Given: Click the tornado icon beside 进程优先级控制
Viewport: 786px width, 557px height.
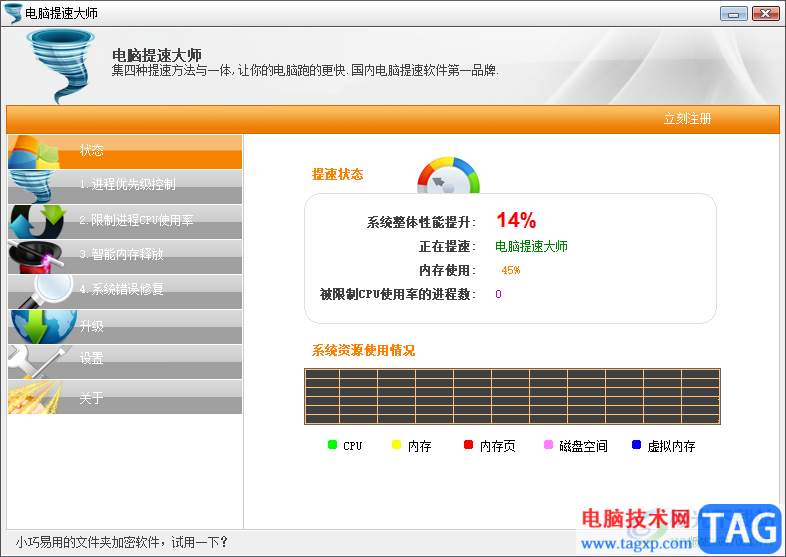Looking at the screenshot, I should tap(31, 187).
